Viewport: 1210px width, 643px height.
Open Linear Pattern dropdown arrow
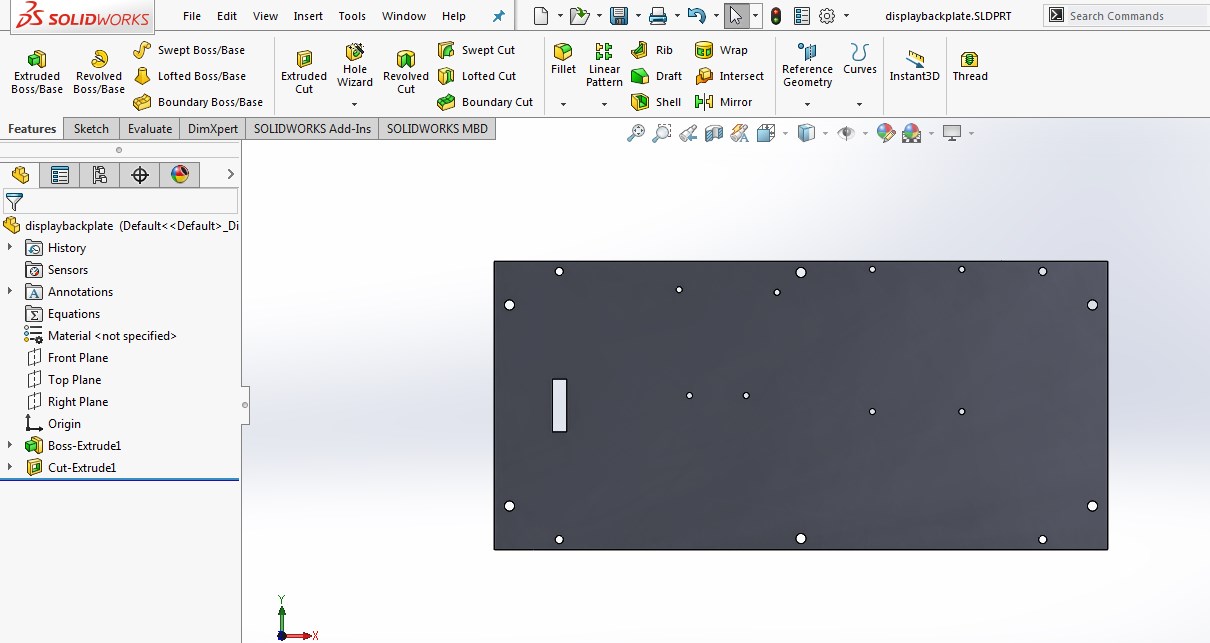604,104
